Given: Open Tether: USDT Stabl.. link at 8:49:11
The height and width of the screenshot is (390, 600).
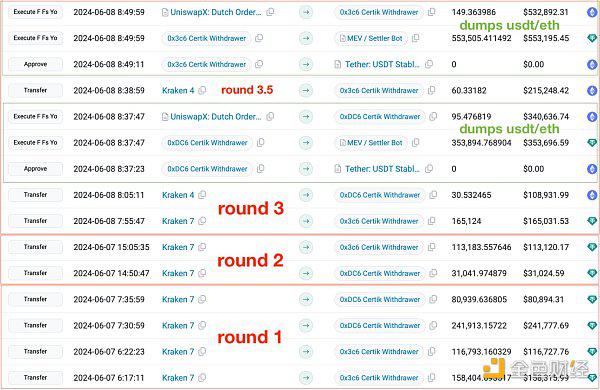Looking at the screenshot, I should [382, 64].
